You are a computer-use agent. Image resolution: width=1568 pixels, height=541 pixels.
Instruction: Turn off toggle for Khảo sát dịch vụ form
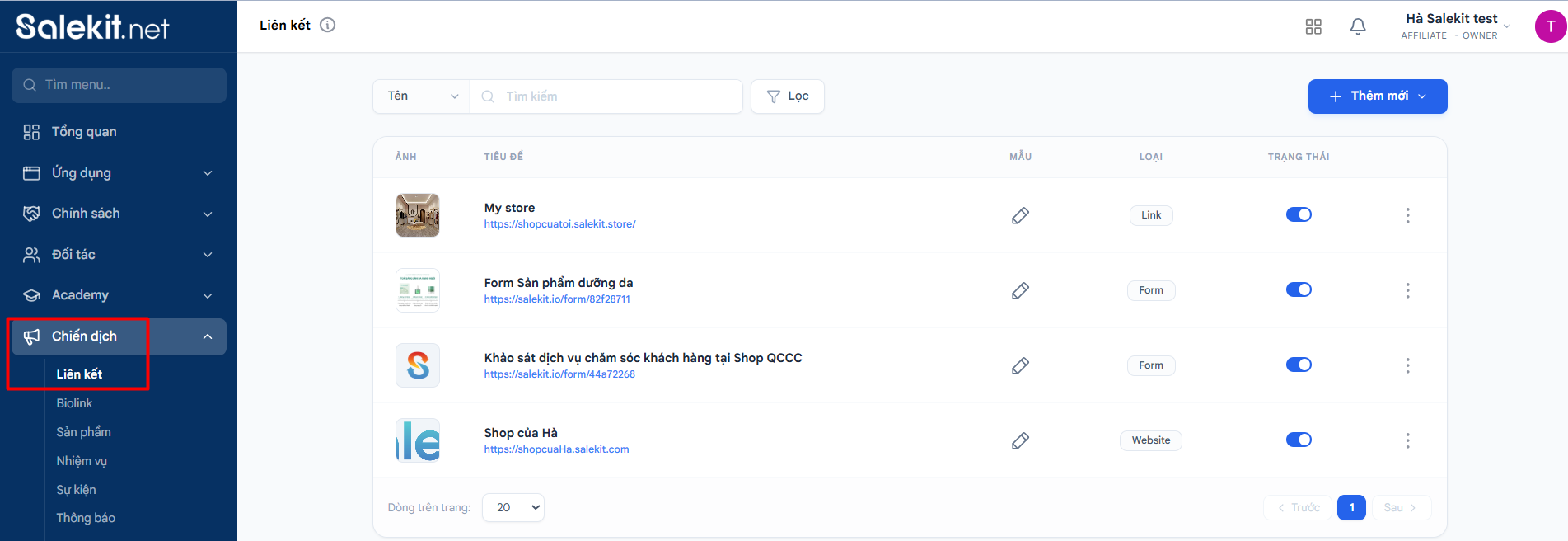point(1299,365)
